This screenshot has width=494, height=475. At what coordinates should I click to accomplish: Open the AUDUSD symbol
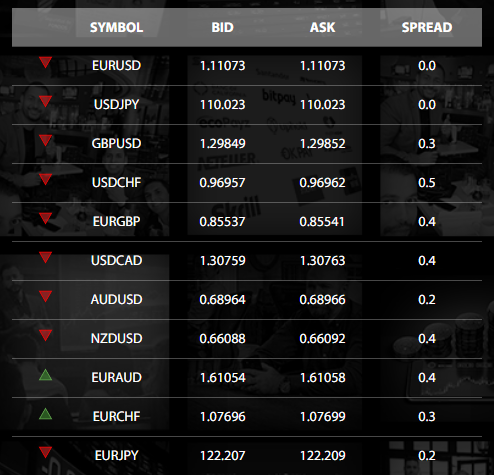[116, 300]
